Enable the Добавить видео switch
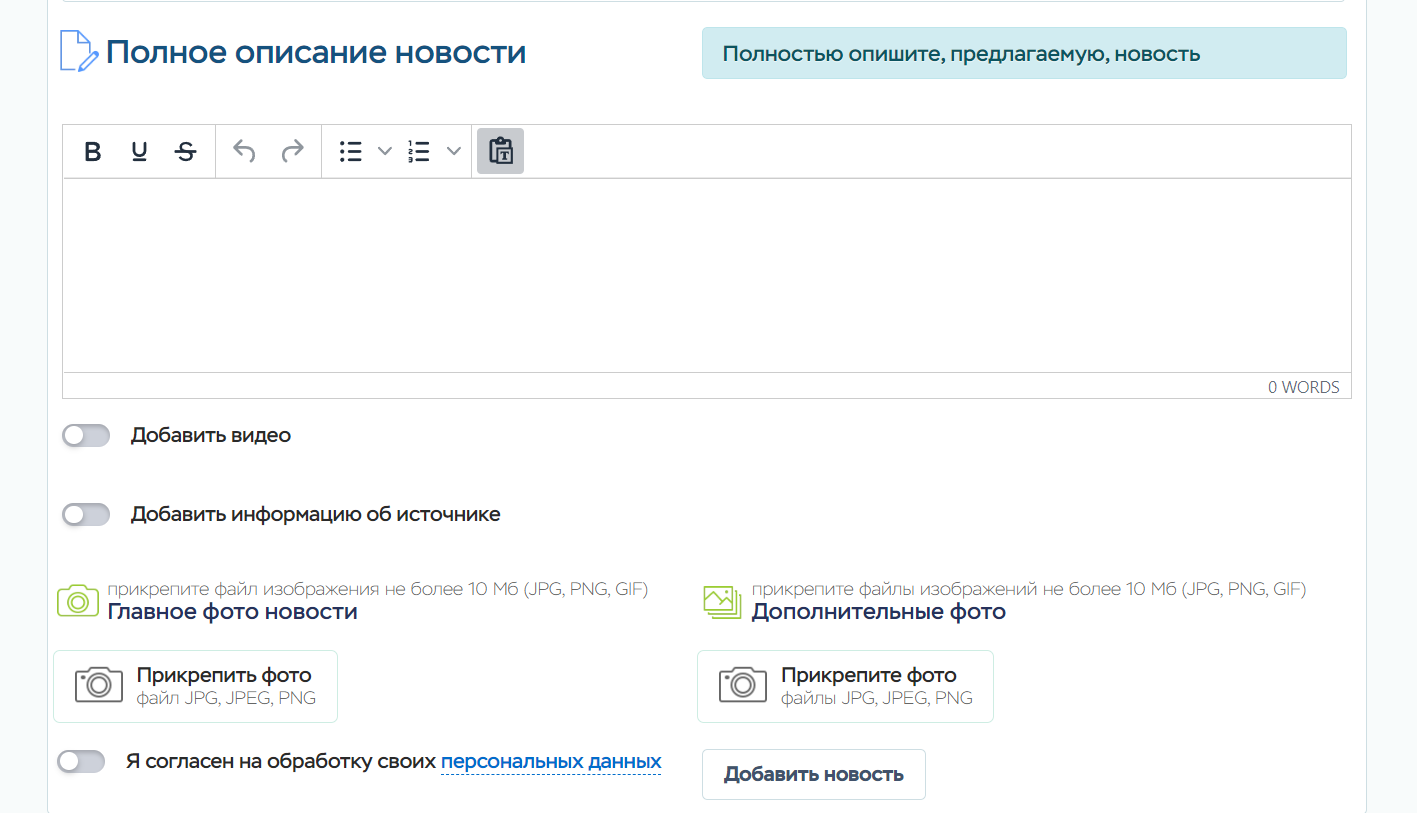 (86, 436)
